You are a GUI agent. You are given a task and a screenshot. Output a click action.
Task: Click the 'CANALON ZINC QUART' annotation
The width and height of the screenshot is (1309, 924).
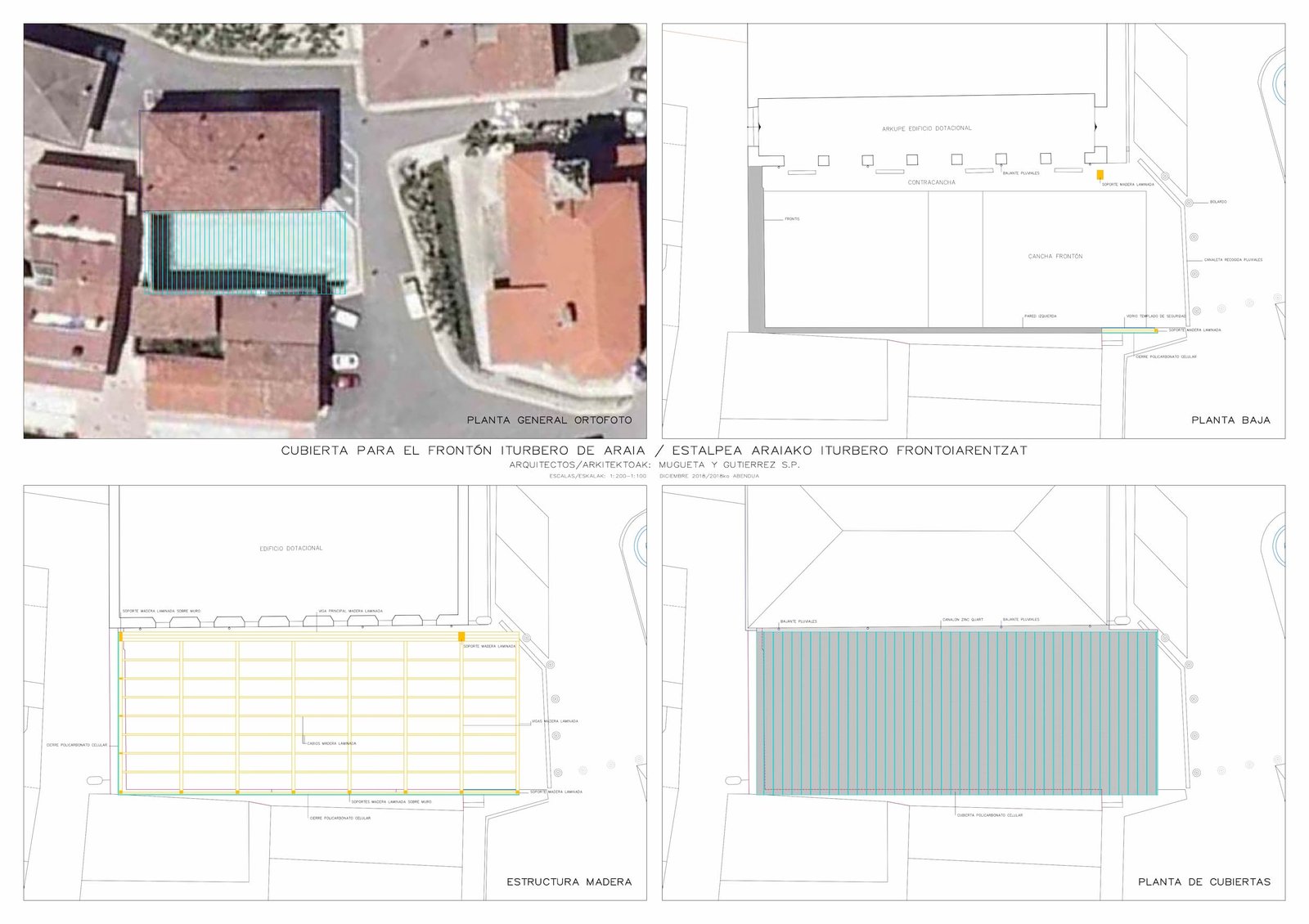[962, 620]
